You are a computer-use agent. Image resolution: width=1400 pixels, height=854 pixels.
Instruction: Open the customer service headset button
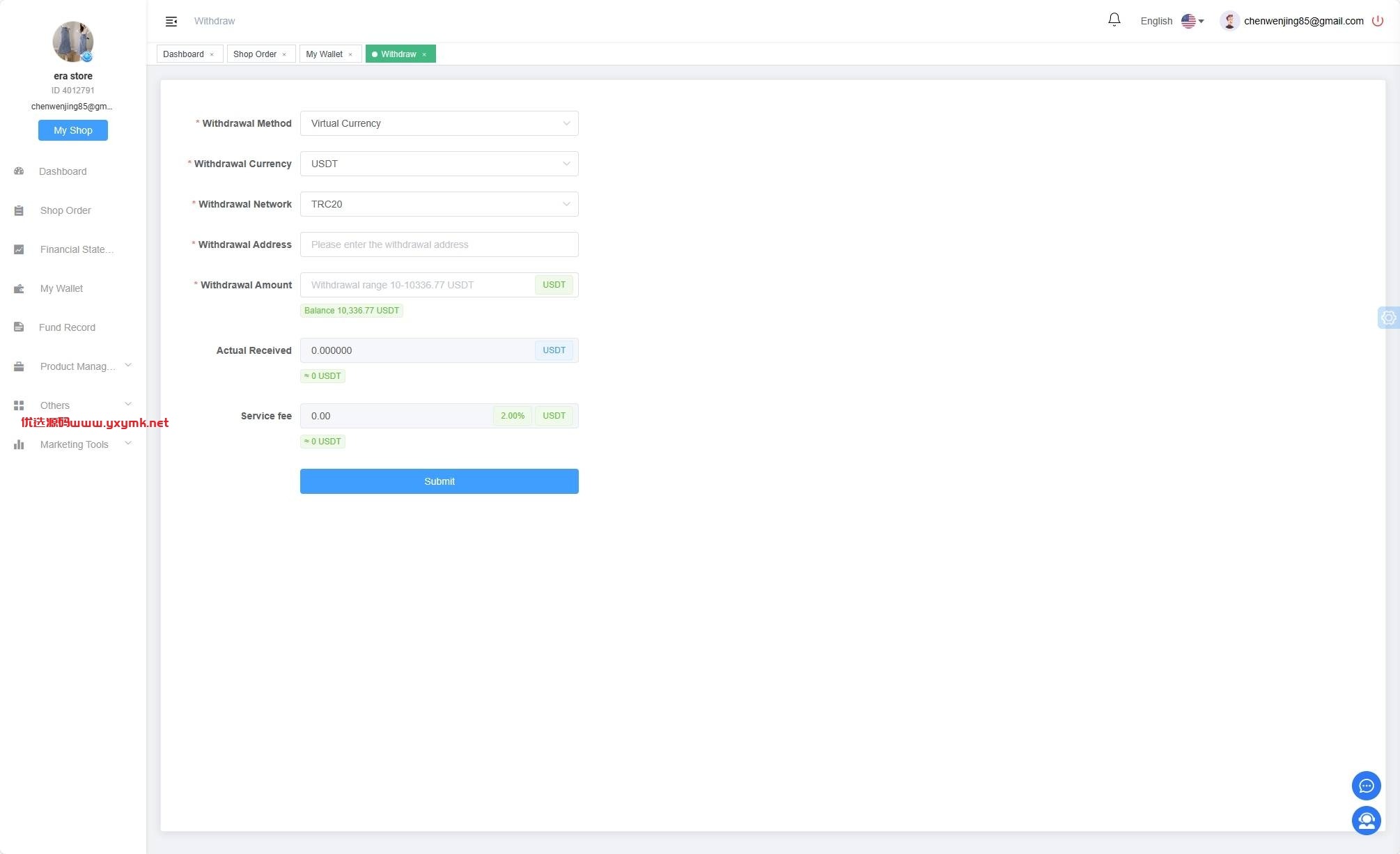coord(1366,821)
